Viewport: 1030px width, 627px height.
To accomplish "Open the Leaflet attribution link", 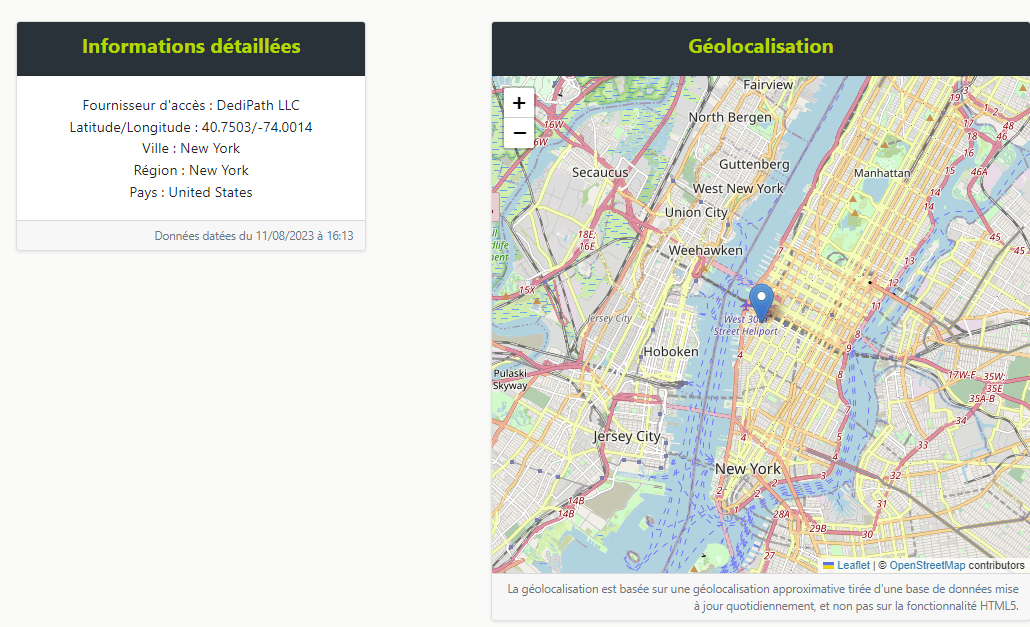I will pos(853,565).
